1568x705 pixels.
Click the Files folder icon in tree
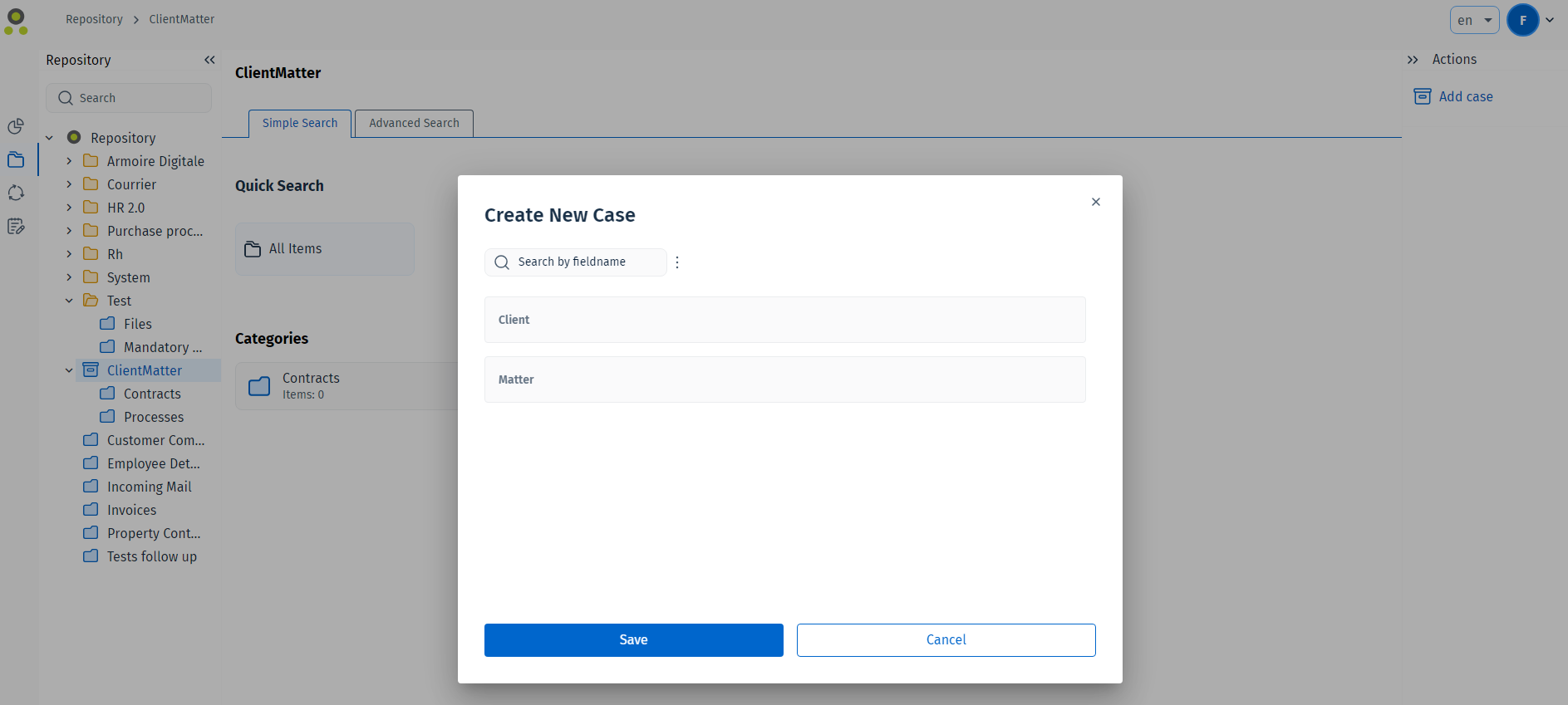107,323
